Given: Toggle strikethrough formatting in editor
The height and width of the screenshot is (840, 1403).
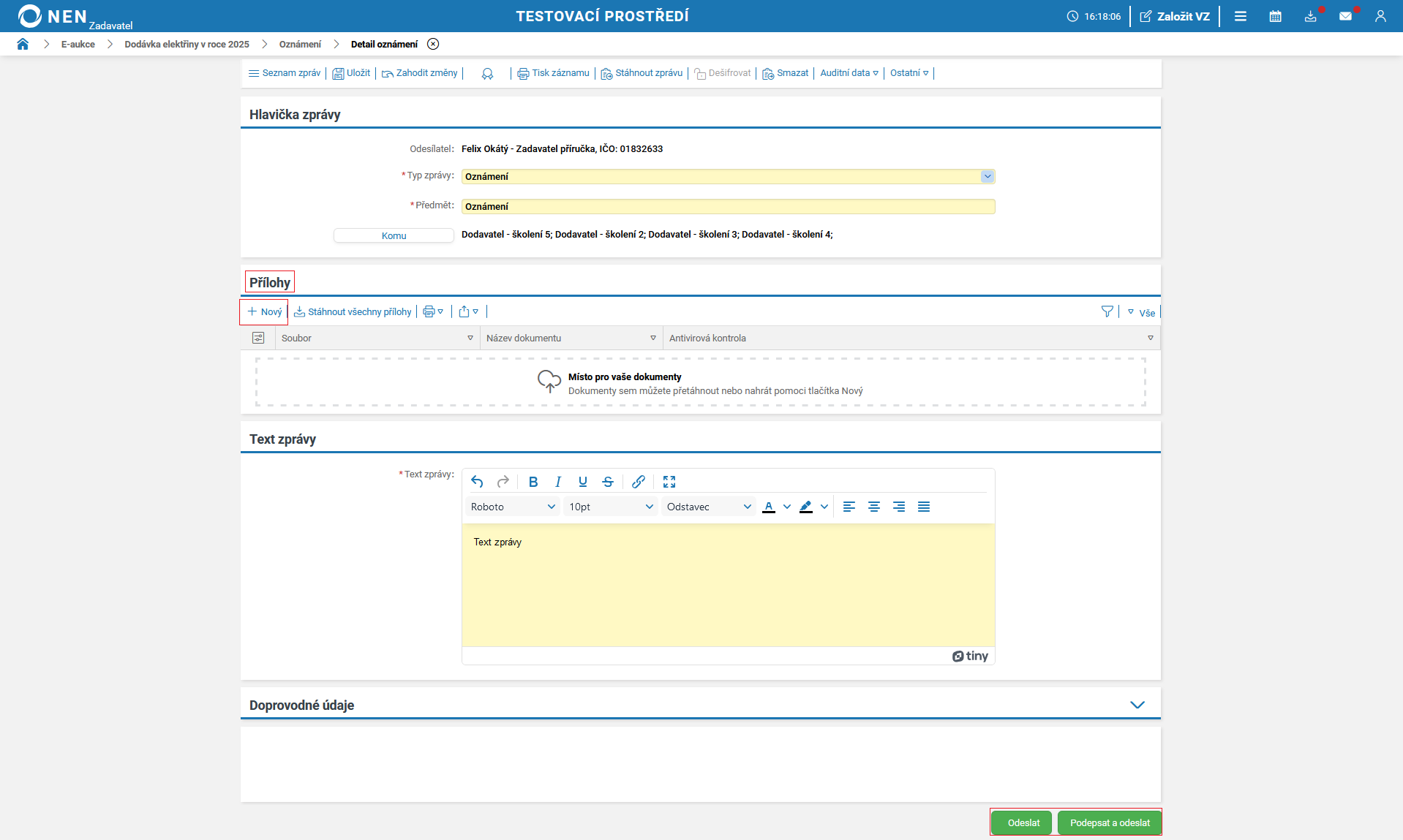Looking at the screenshot, I should [608, 482].
